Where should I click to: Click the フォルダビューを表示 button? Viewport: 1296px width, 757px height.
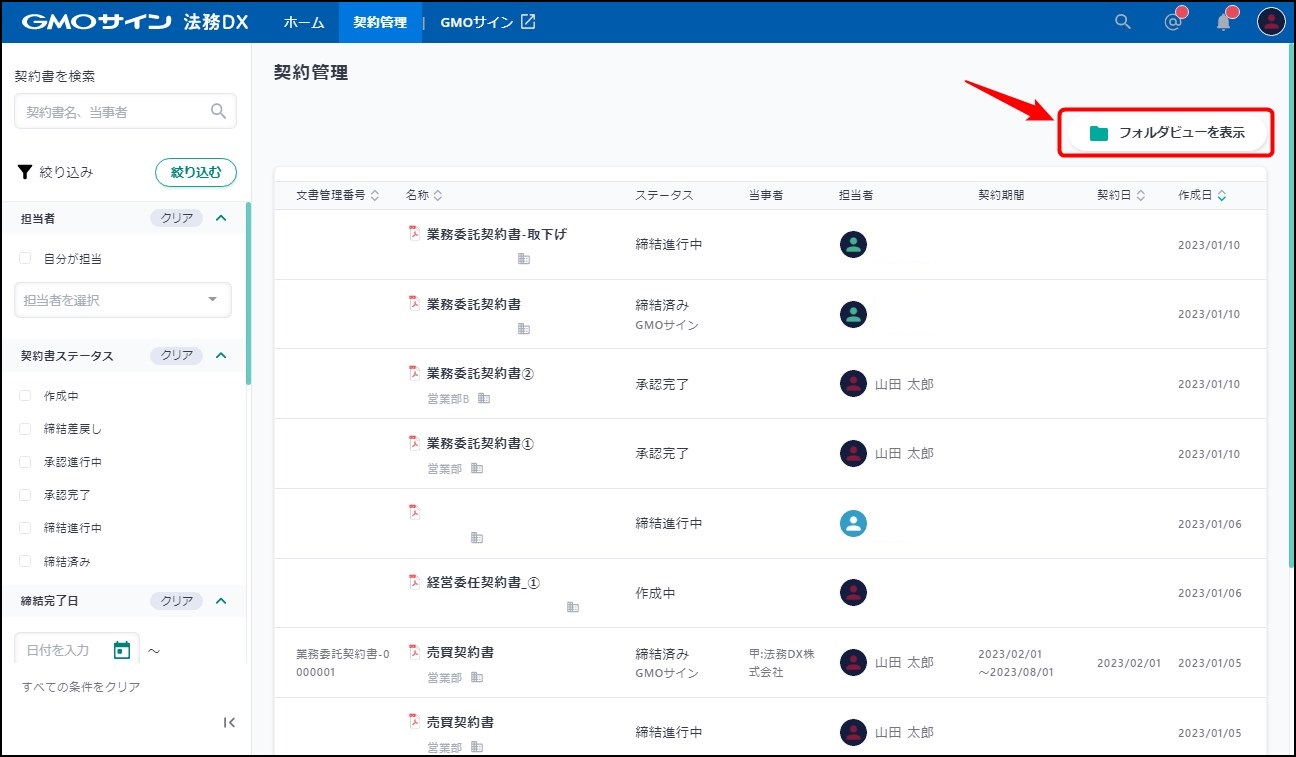[x=1166, y=133]
